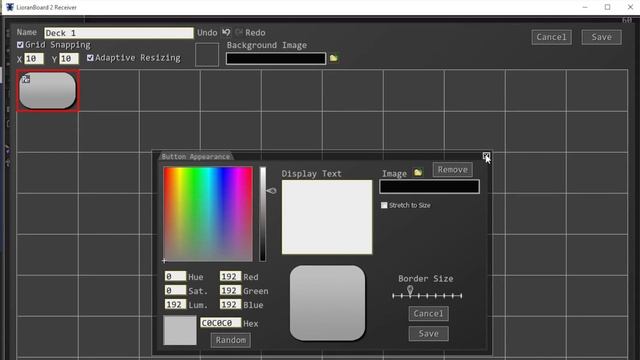The width and height of the screenshot is (640, 360).
Task: Remove the button image
Action: click(453, 170)
